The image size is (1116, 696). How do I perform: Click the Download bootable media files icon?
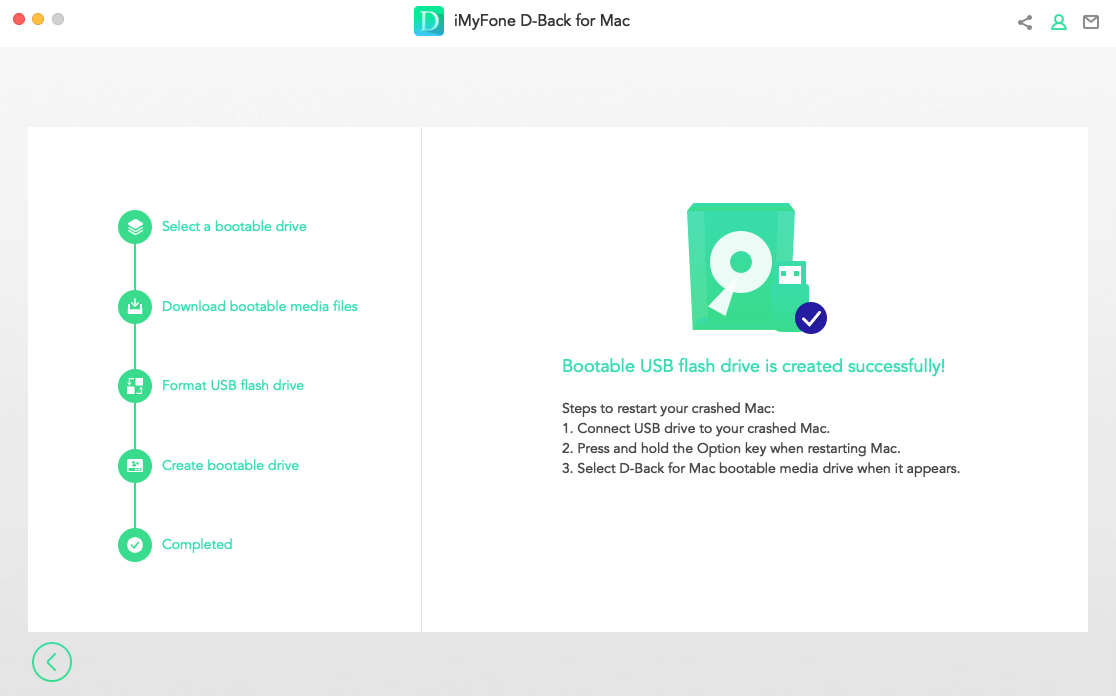pyautogui.click(x=135, y=307)
